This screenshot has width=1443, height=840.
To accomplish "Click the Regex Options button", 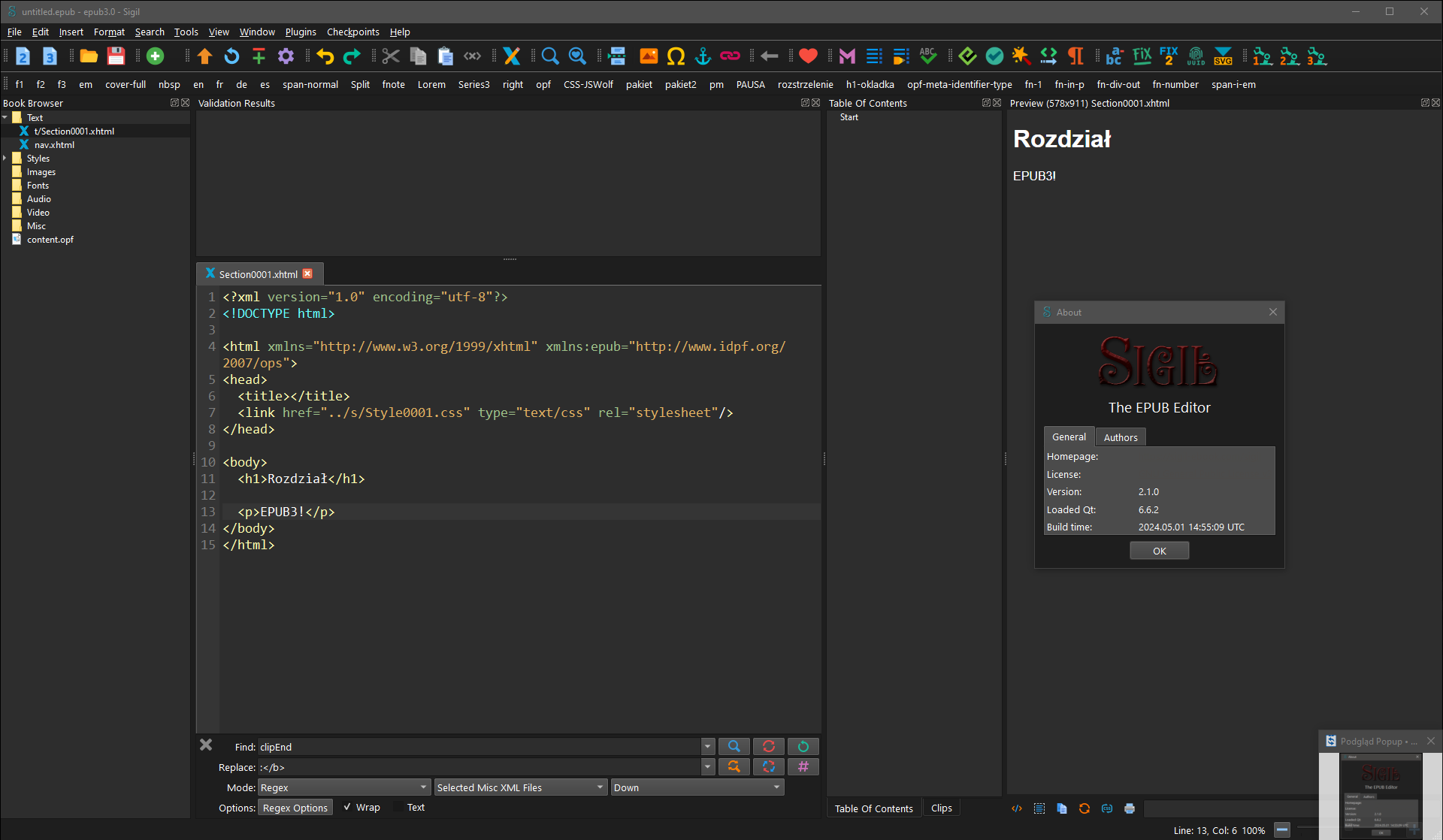I will tap(295, 808).
